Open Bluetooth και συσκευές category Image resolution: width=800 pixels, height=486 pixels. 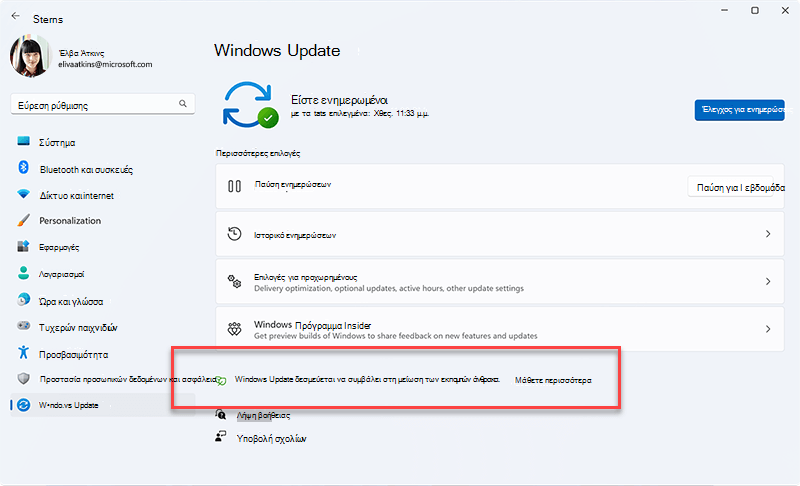tap(86, 170)
